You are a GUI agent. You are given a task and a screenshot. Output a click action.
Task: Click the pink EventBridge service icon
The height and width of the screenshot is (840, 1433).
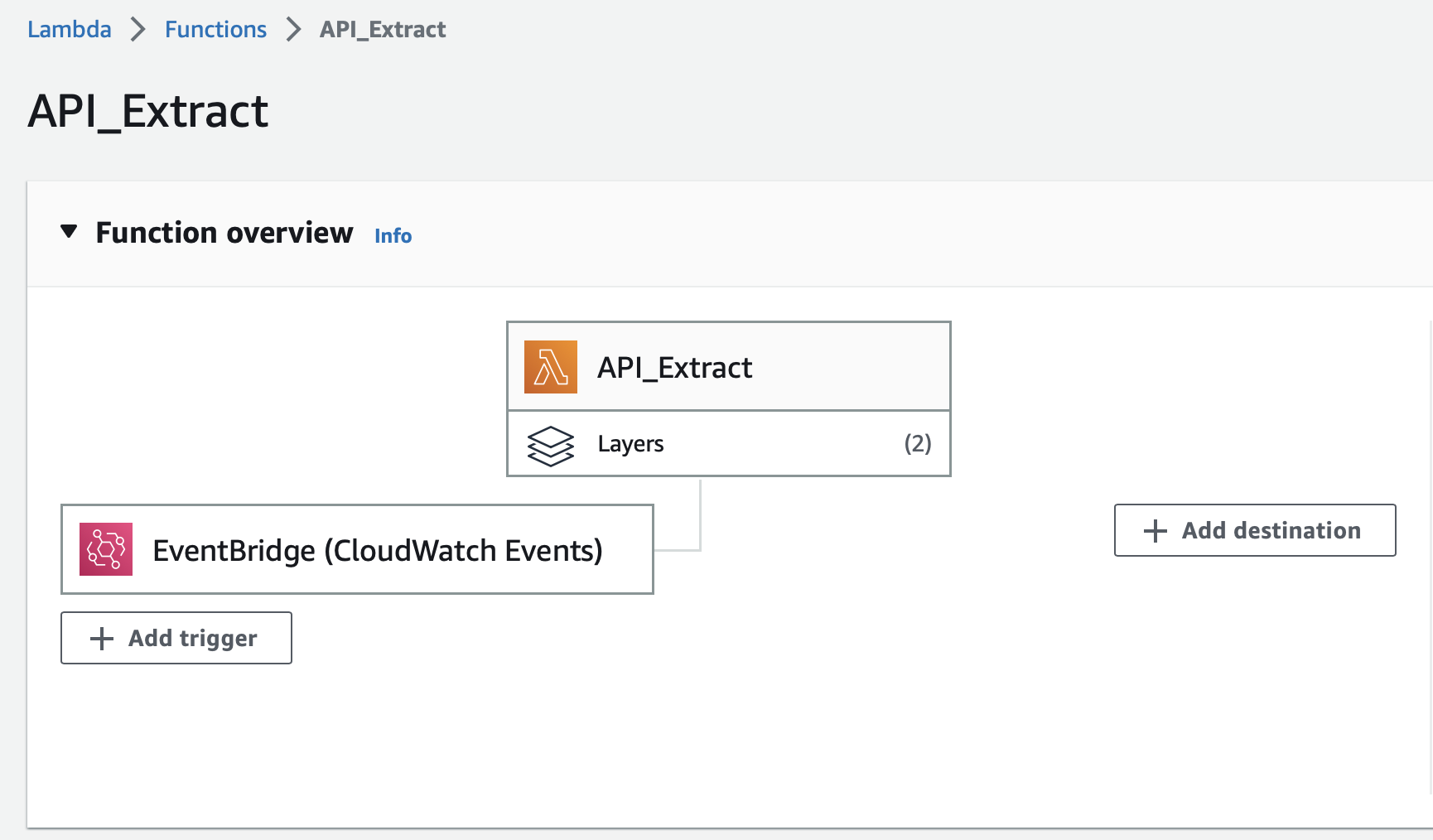coord(105,549)
